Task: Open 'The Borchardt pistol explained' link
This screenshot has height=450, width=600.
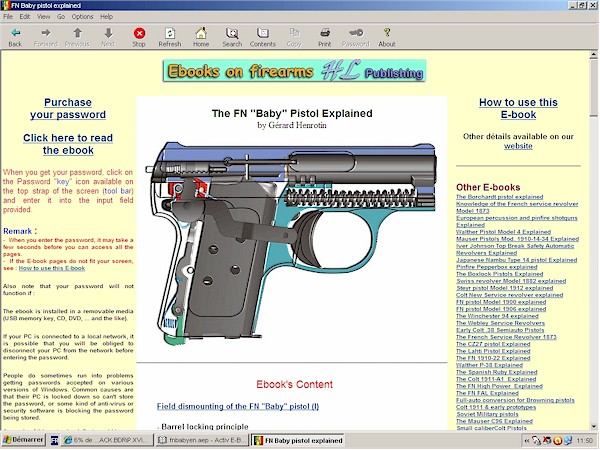Action: (499, 197)
